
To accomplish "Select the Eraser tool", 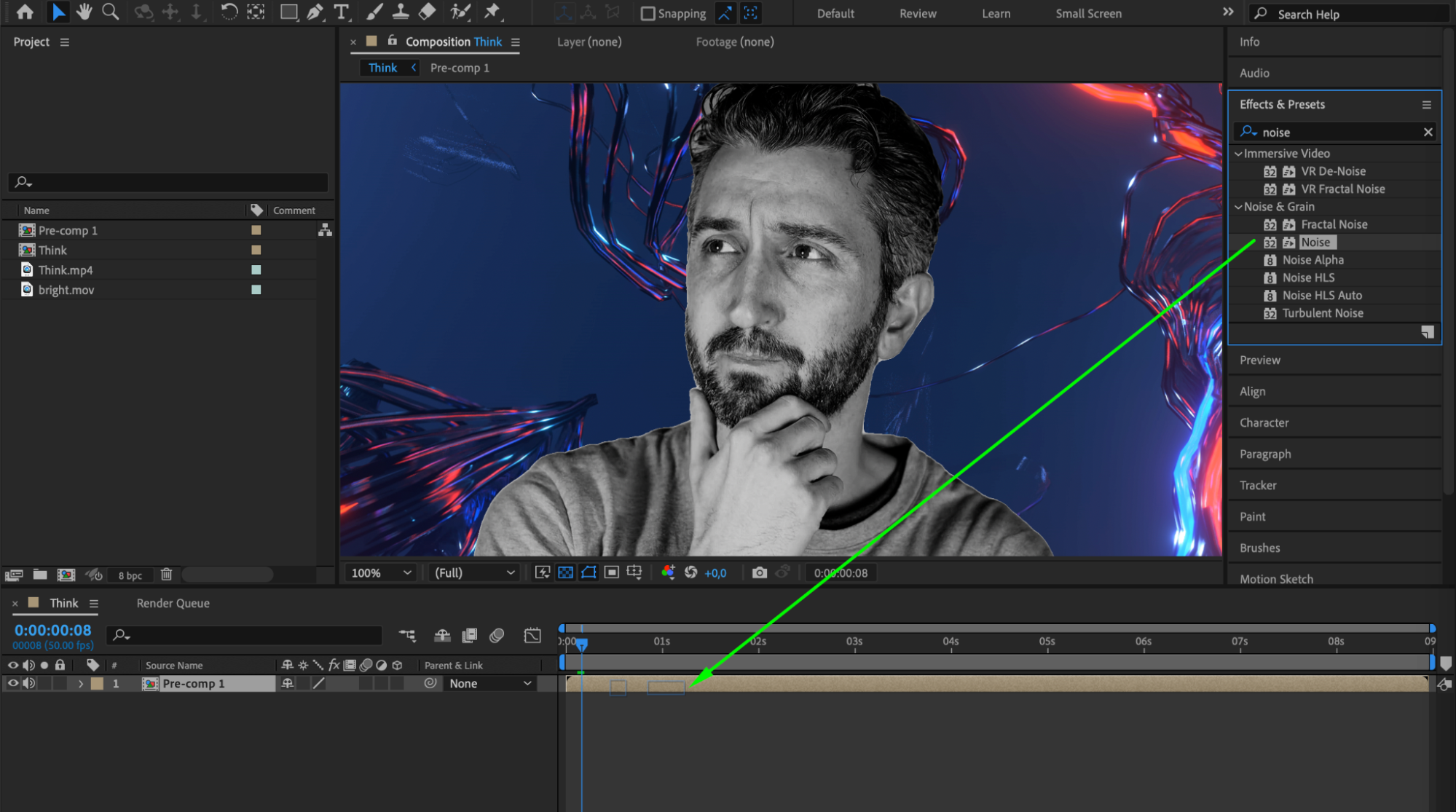I will pyautogui.click(x=428, y=12).
